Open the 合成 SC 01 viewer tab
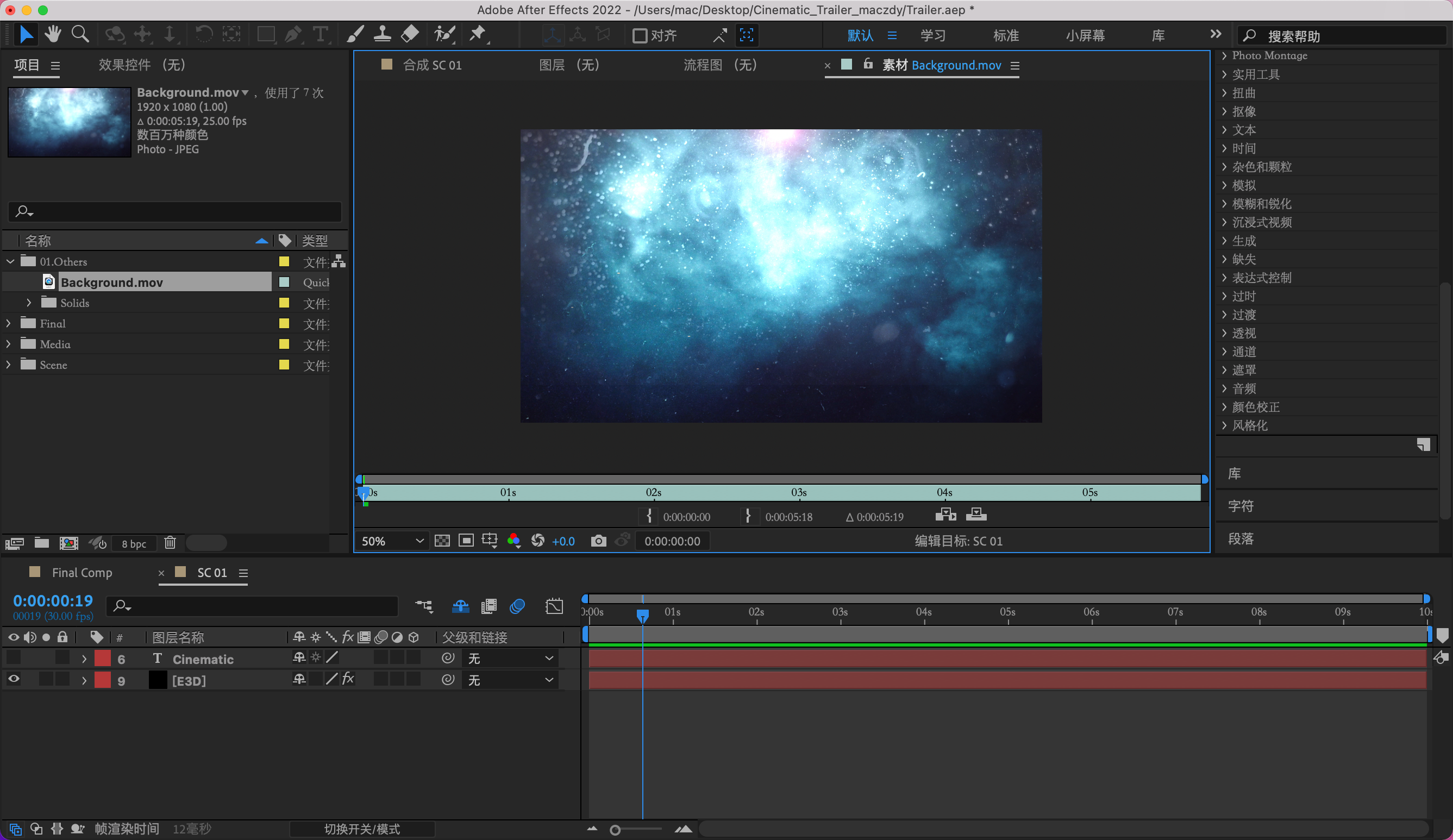 click(432, 65)
